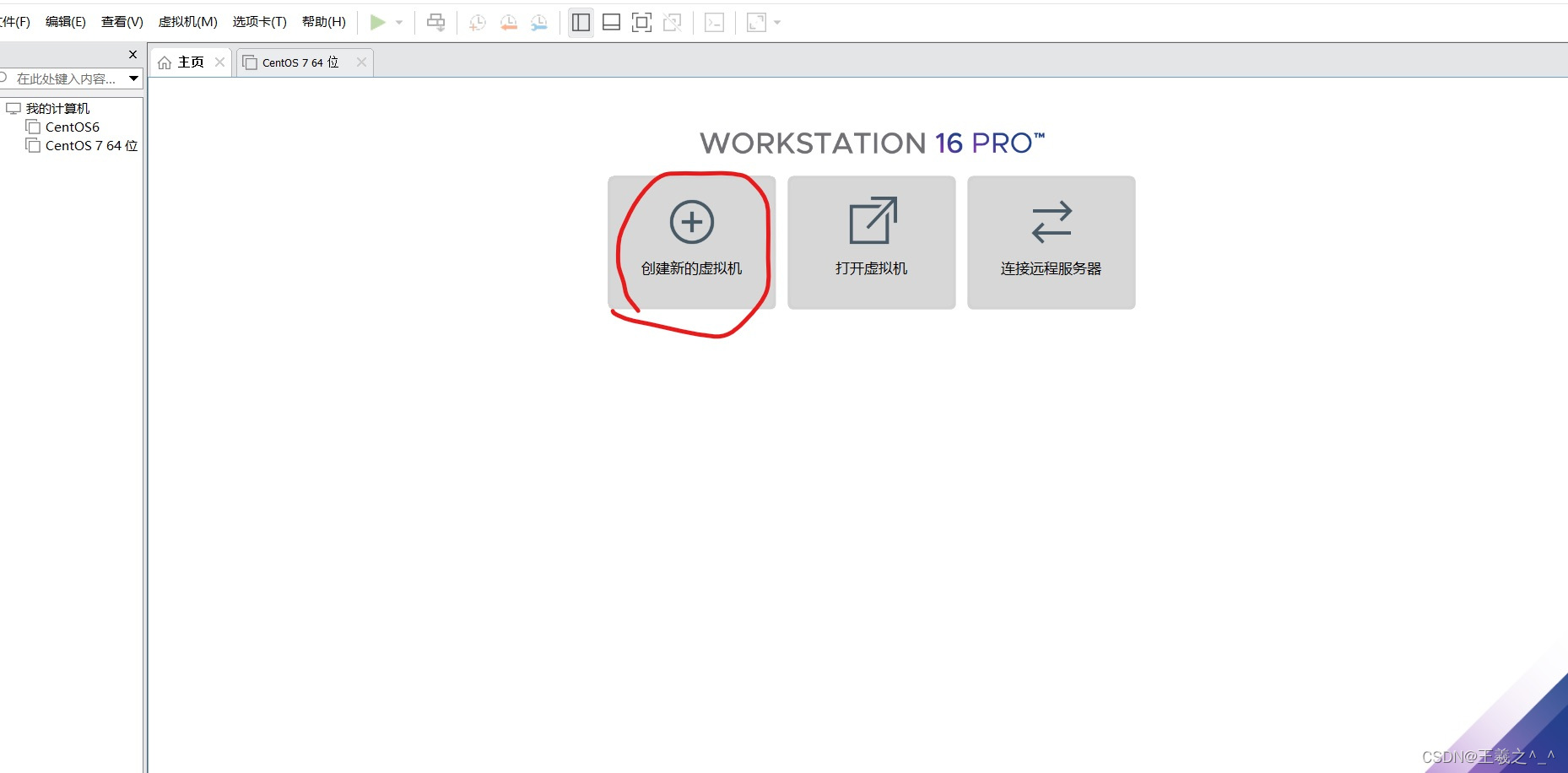Open the power options dropdown arrow
Image resolution: width=1568 pixels, height=773 pixels.
(399, 23)
